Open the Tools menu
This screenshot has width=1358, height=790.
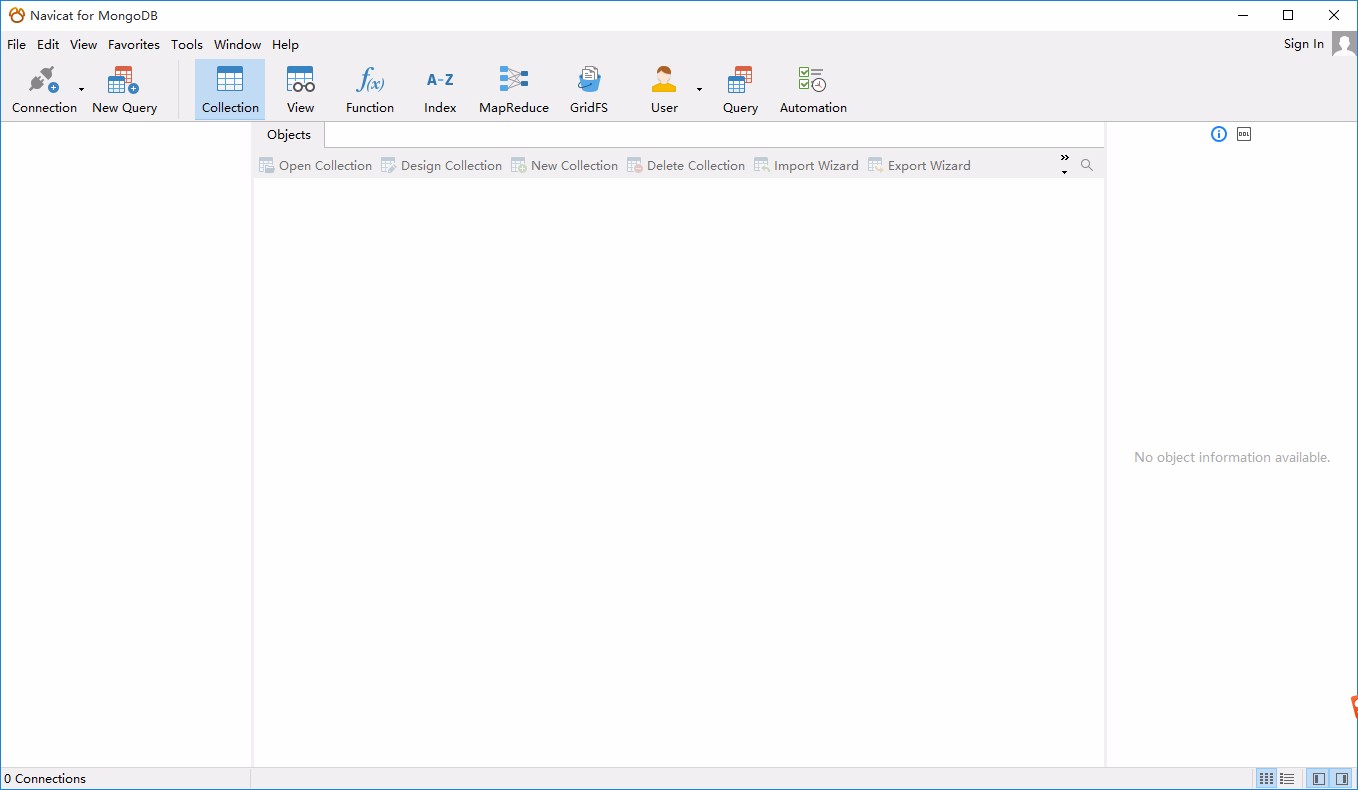coord(186,45)
